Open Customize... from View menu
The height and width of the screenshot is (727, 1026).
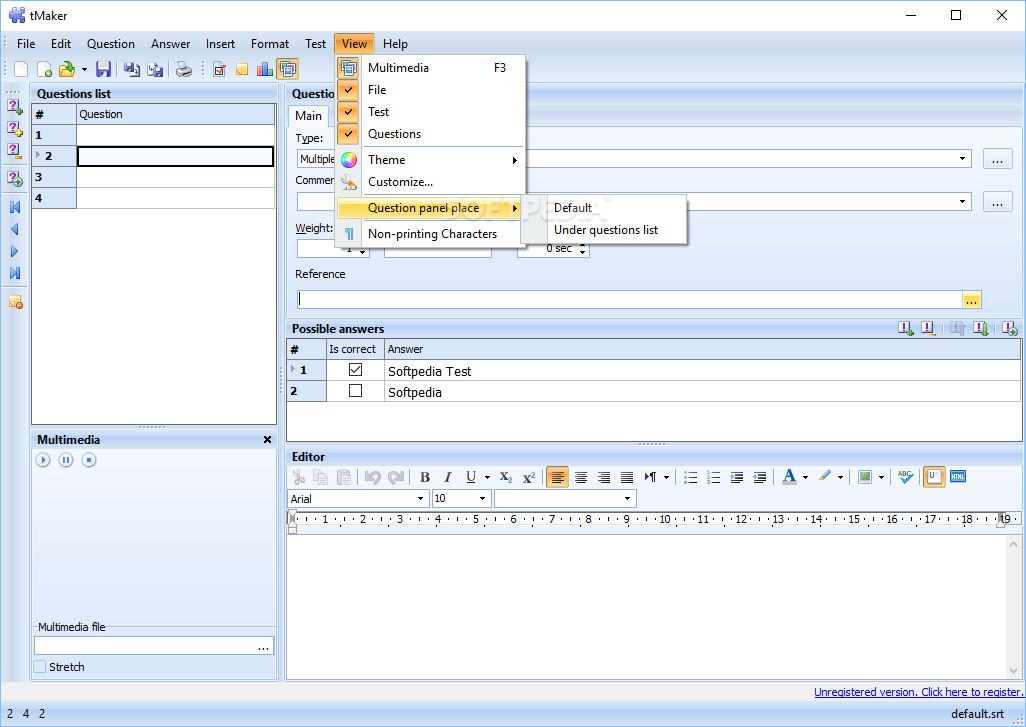coord(431,182)
